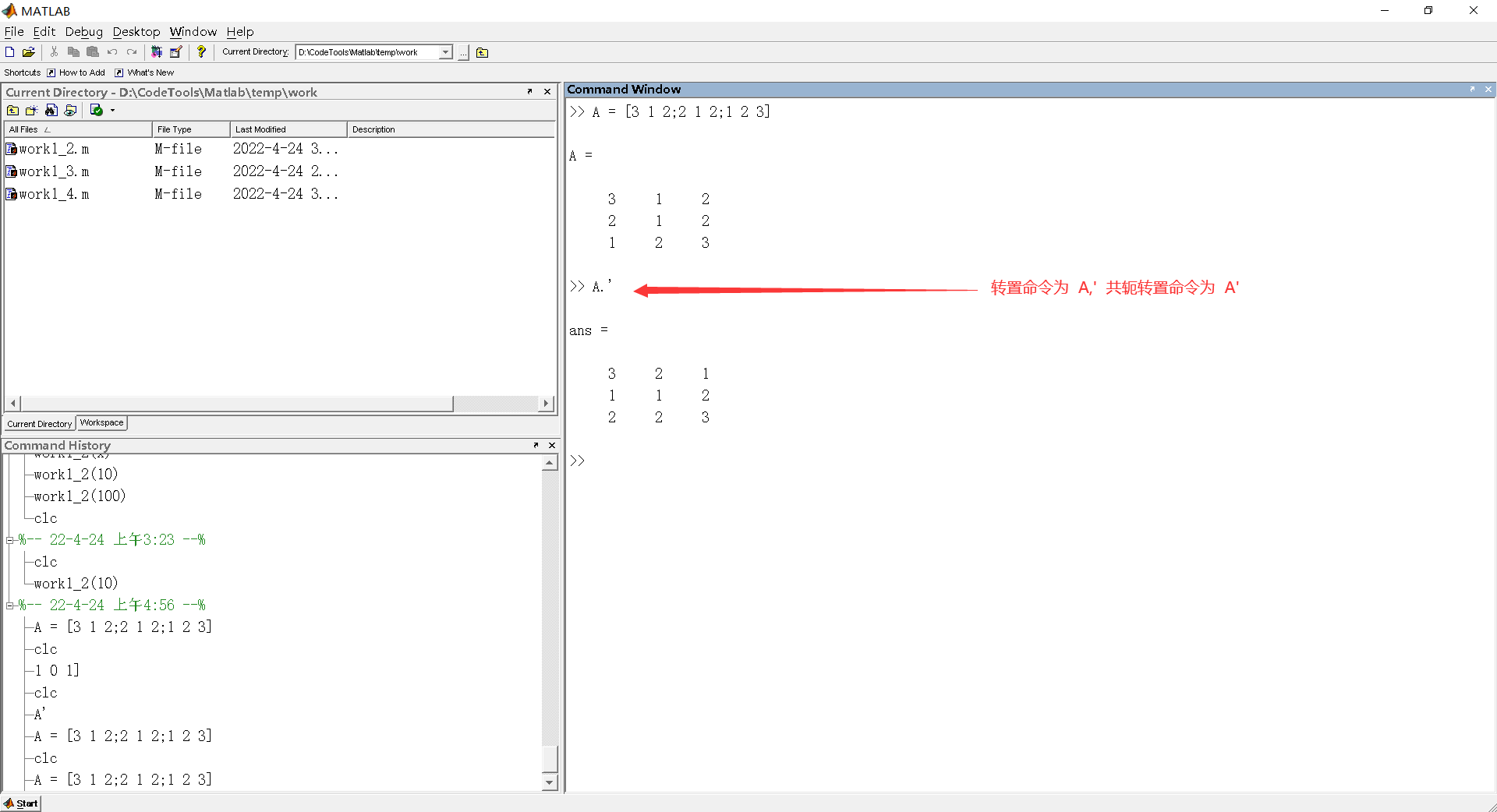Open the GUIDE tool icon
Image resolution: width=1497 pixels, height=812 pixels.
pyautogui.click(x=176, y=52)
